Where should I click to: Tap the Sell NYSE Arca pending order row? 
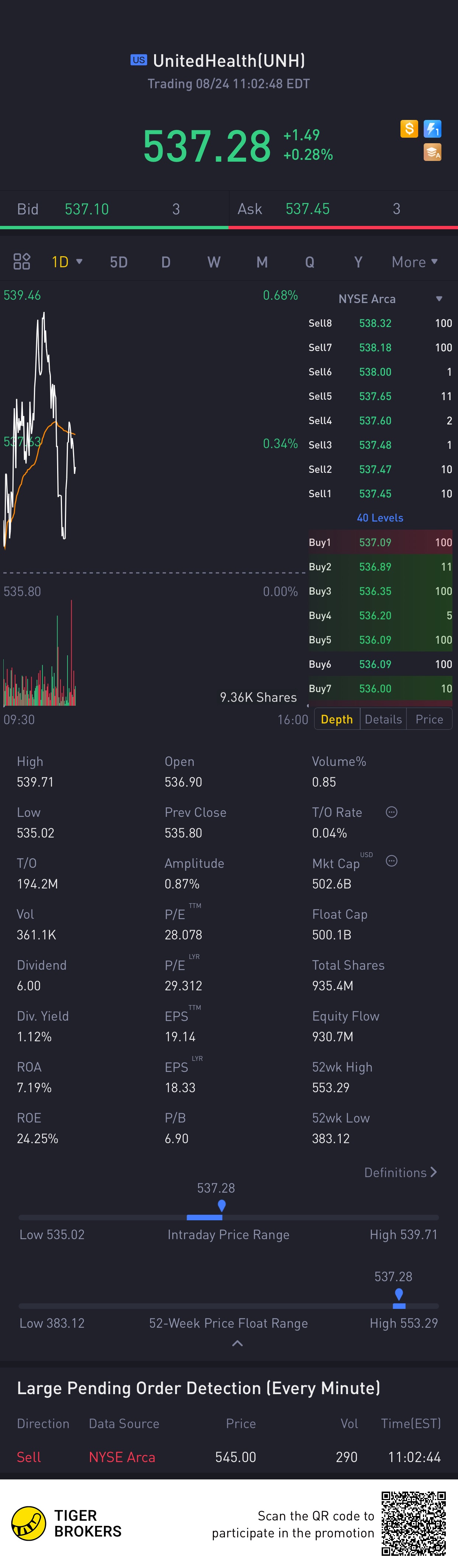point(229,1457)
